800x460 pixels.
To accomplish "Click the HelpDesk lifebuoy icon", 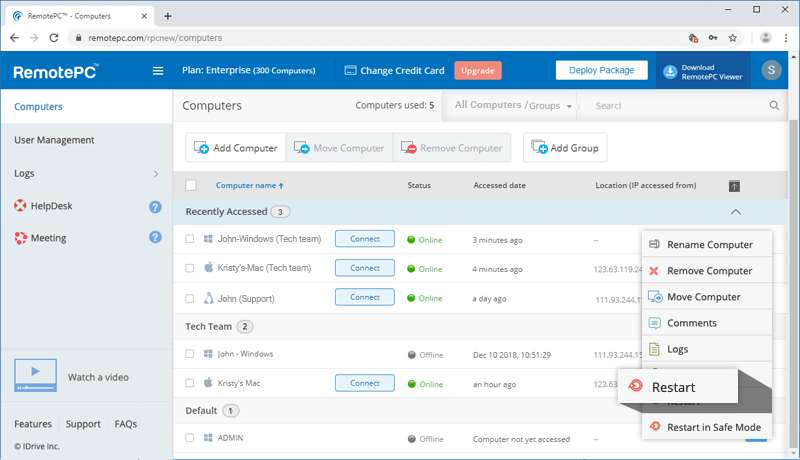I will pyautogui.click(x=20, y=206).
